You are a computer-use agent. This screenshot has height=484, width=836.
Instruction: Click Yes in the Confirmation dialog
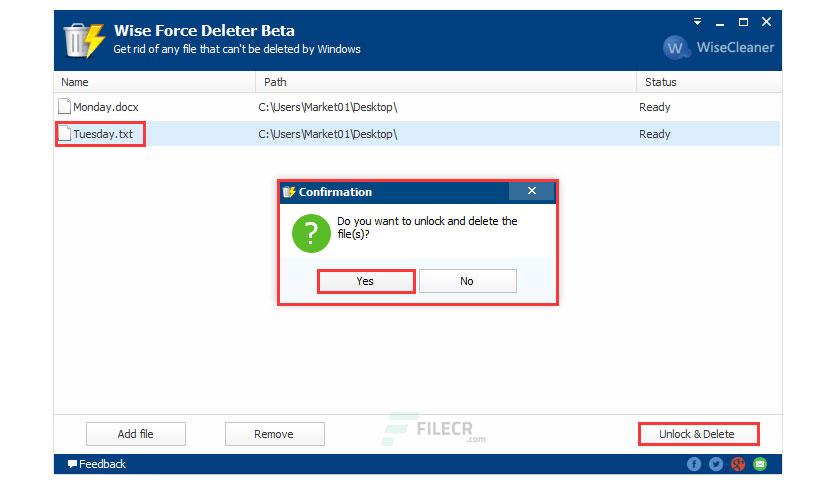pyautogui.click(x=366, y=281)
